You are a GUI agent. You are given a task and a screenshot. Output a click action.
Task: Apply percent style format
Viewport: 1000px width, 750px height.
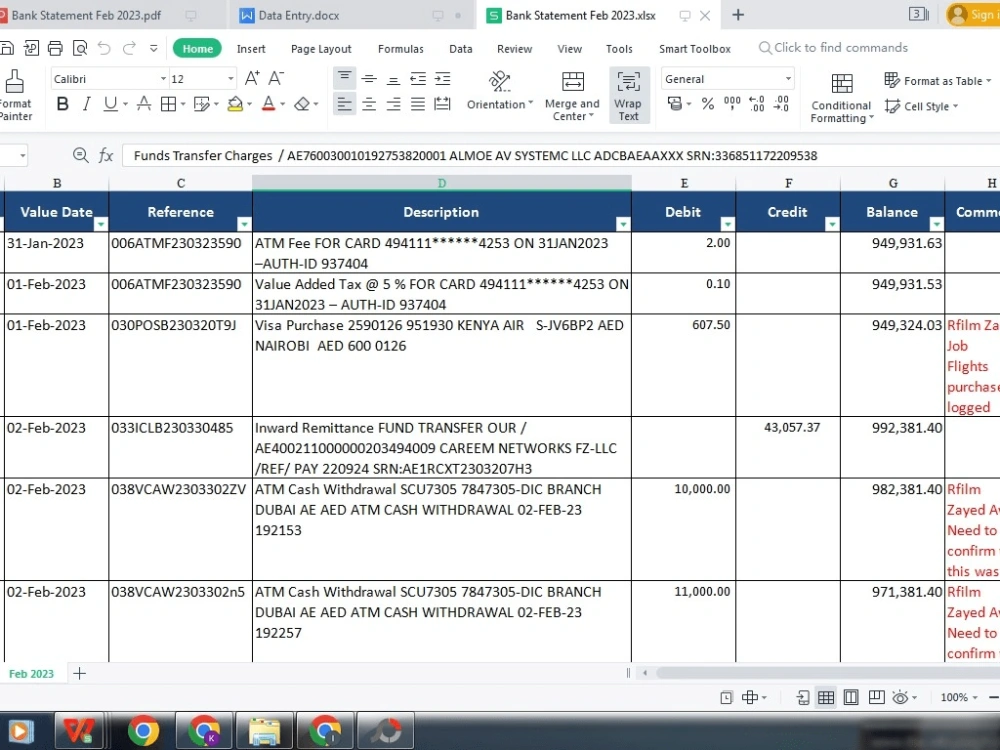708,104
